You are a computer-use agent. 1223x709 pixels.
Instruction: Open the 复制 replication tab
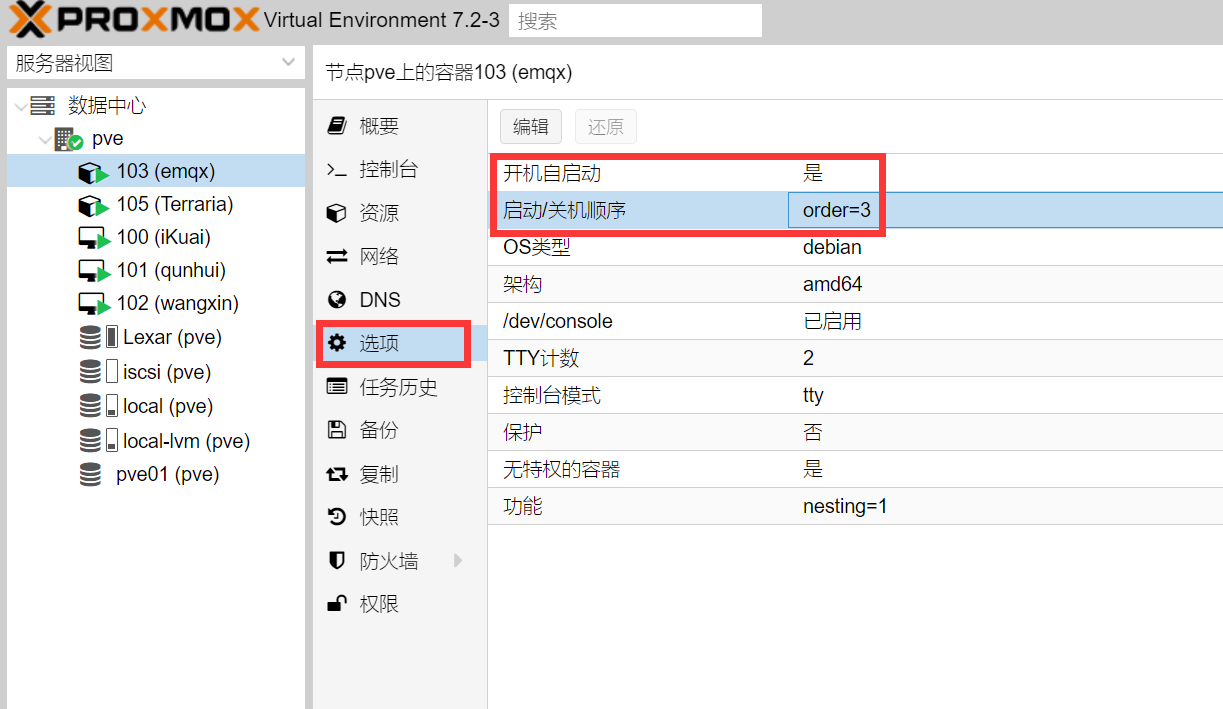click(401, 474)
